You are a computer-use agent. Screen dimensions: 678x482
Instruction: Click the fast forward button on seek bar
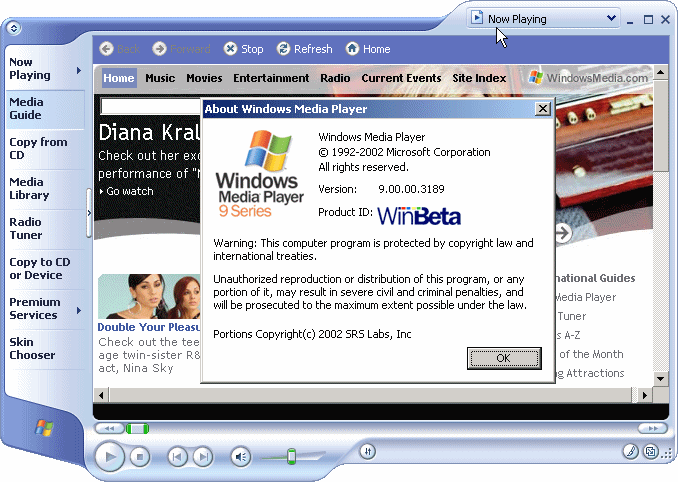click(x=653, y=428)
